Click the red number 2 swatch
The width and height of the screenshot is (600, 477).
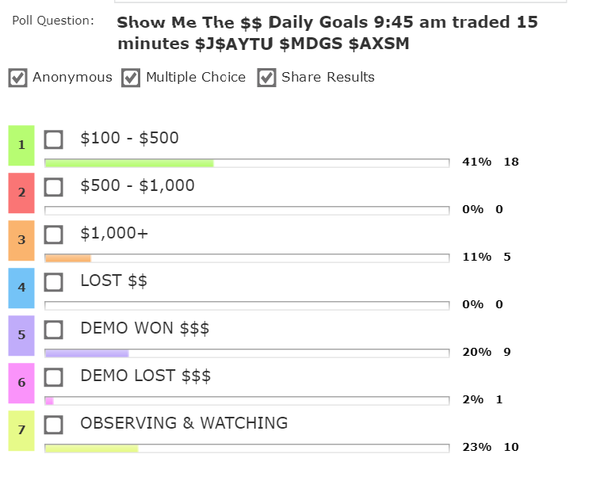click(21, 192)
